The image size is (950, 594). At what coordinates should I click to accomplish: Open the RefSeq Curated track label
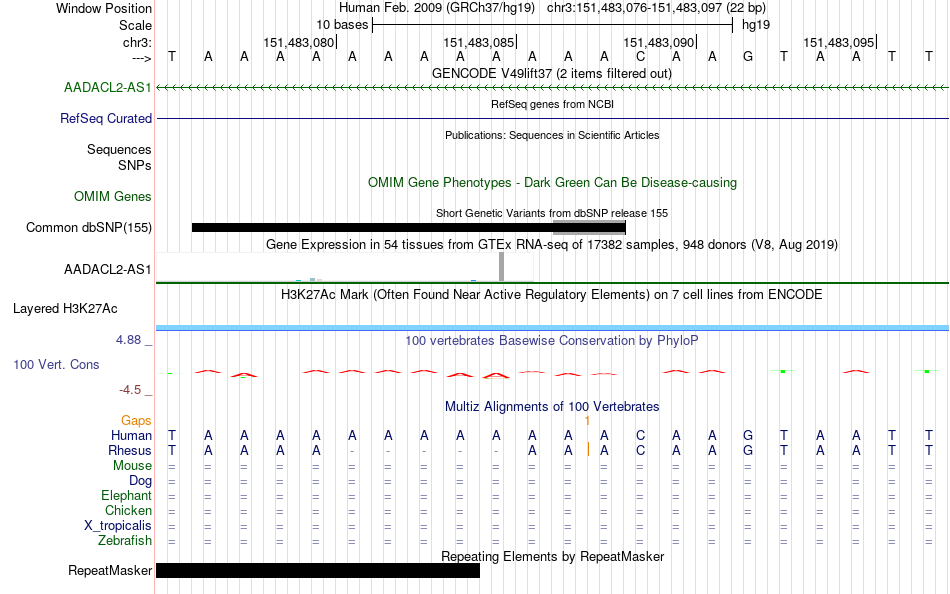[105, 119]
